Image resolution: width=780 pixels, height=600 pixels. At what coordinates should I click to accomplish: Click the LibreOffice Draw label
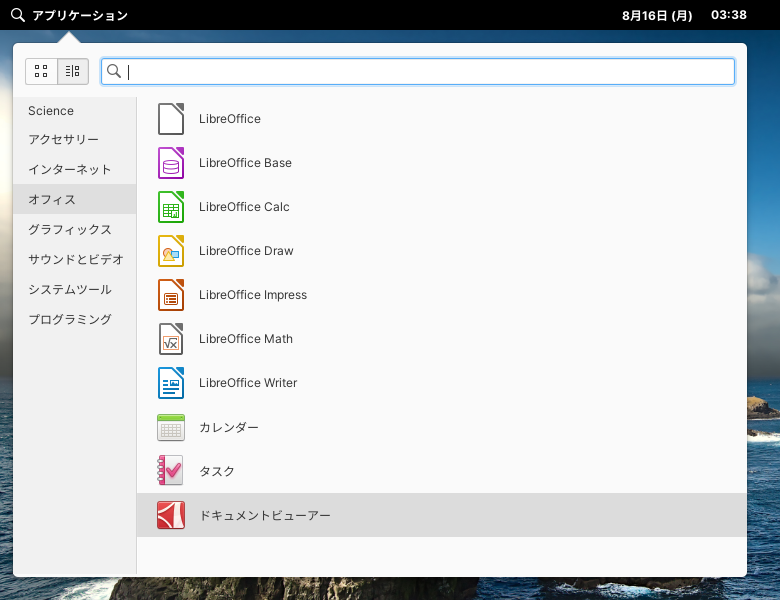246,251
